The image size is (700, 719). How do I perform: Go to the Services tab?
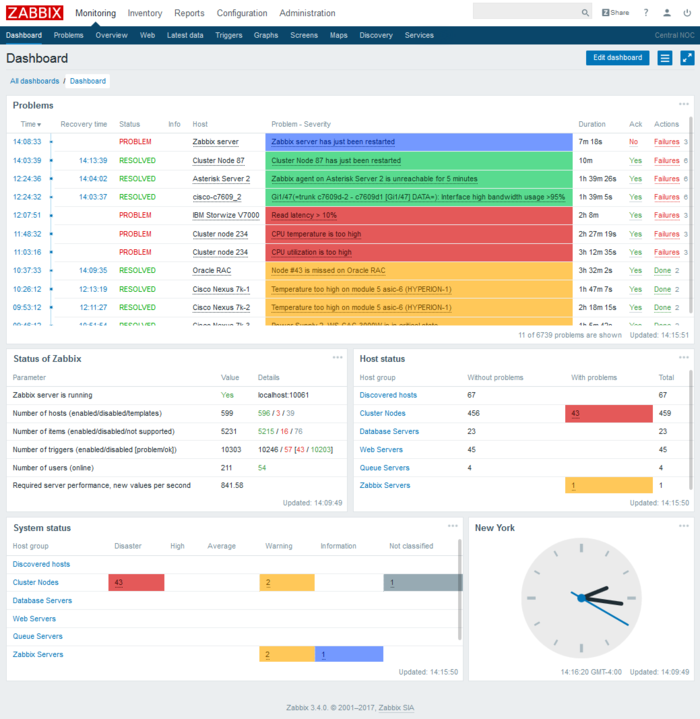(419, 35)
